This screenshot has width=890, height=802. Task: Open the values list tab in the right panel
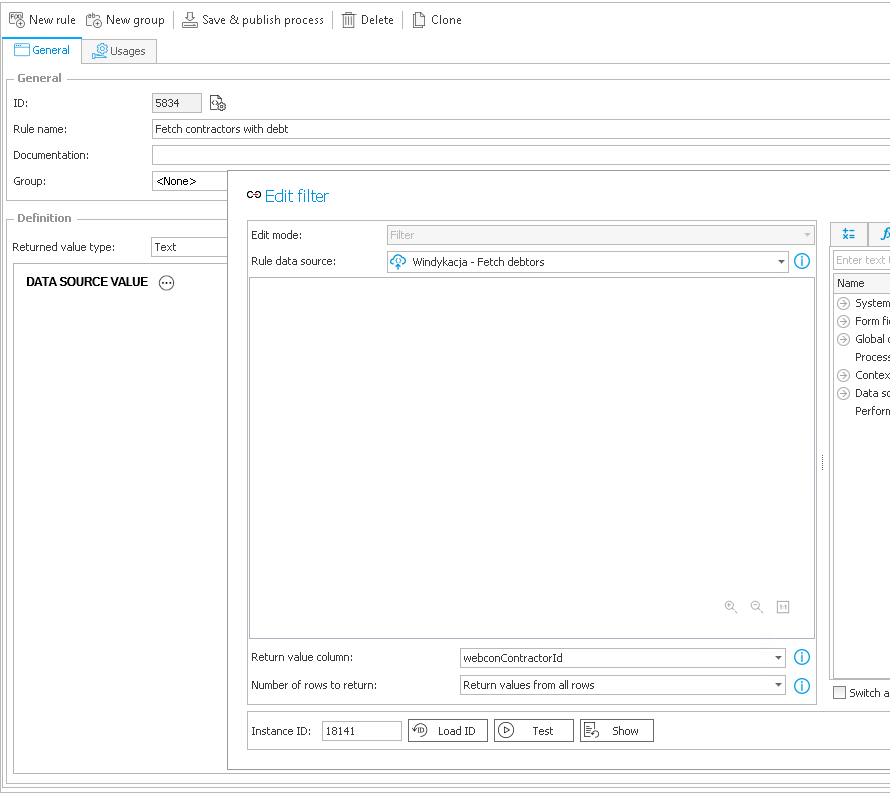tap(849, 234)
